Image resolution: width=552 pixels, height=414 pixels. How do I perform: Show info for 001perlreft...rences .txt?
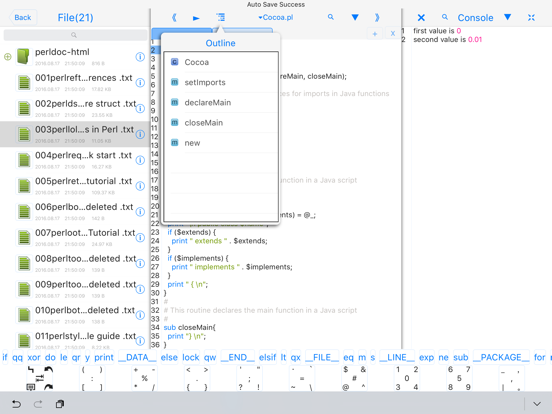[140, 83]
